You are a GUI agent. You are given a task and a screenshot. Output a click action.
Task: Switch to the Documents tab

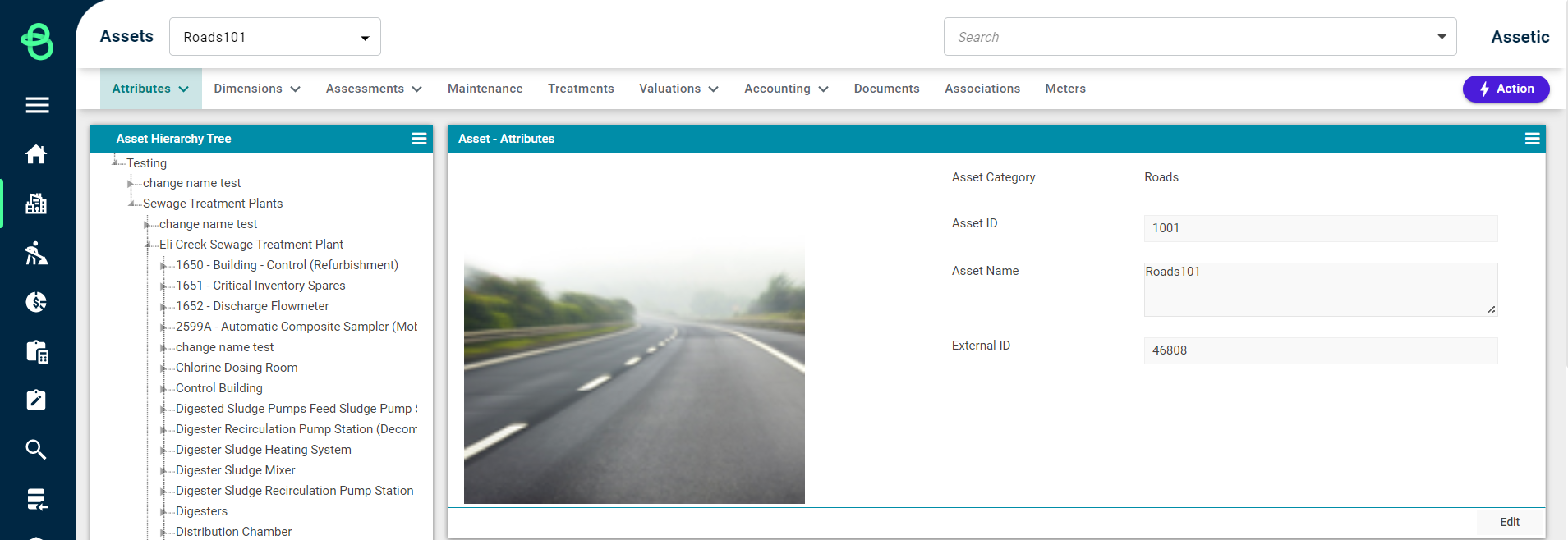(886, 89)
